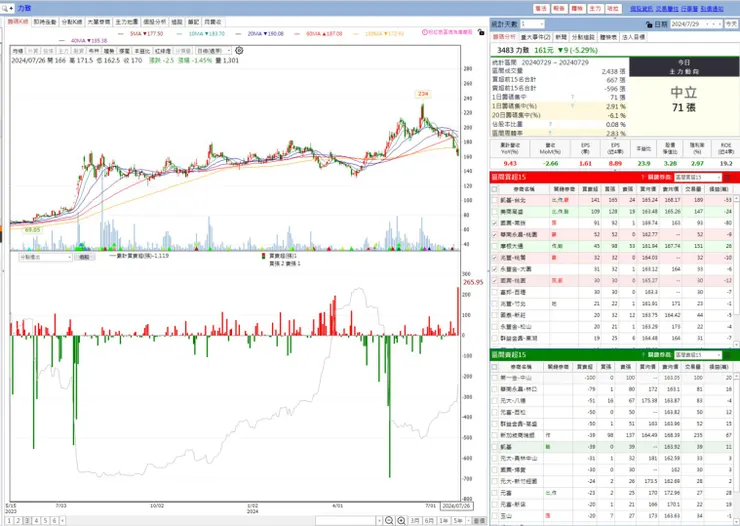Open the 體檢表 tab
Screen dimensions: 740x526
pyautogui.click(x=608, y=37)
